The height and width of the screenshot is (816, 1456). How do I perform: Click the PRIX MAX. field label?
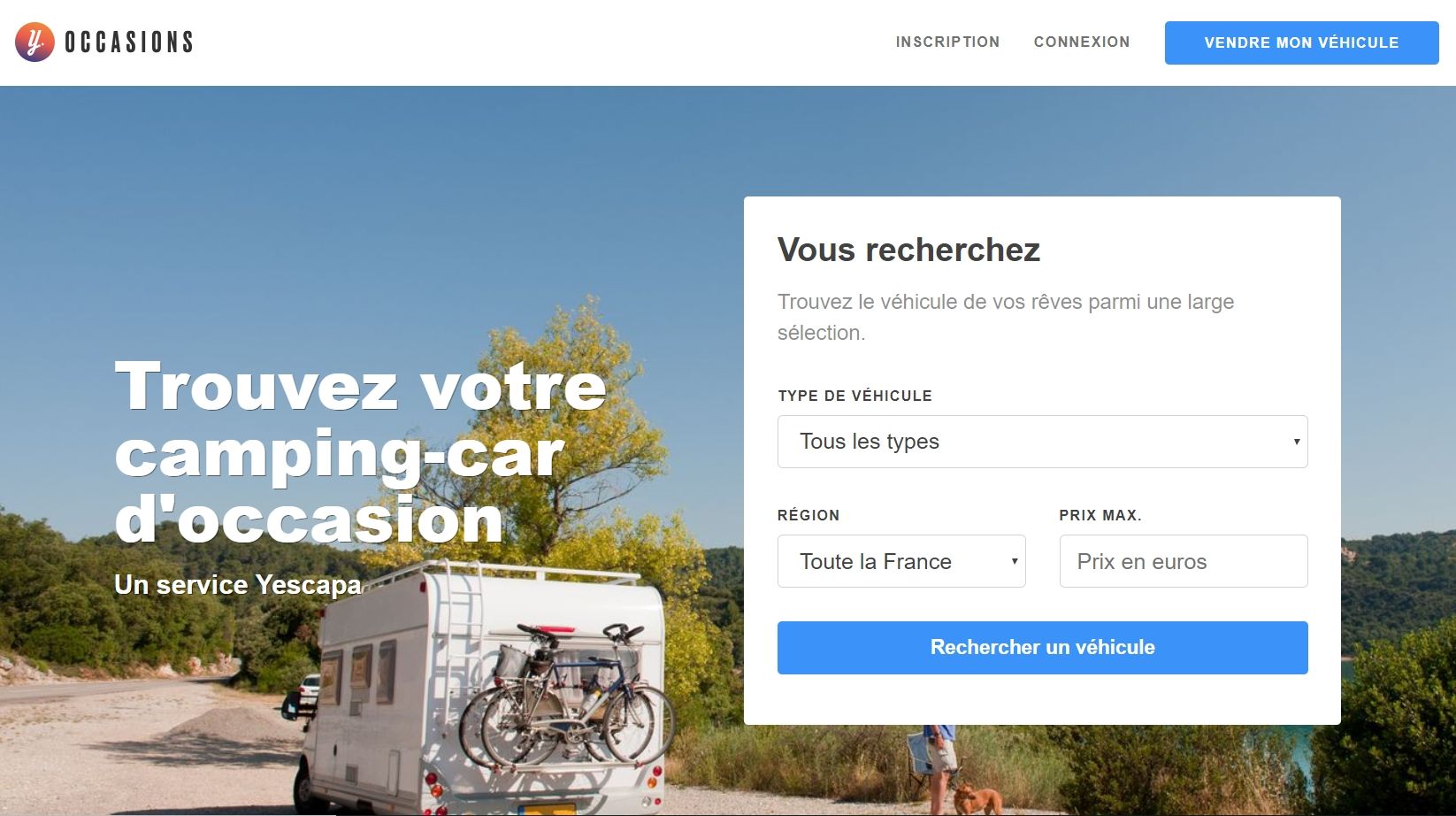click(x=1100, y=515)
